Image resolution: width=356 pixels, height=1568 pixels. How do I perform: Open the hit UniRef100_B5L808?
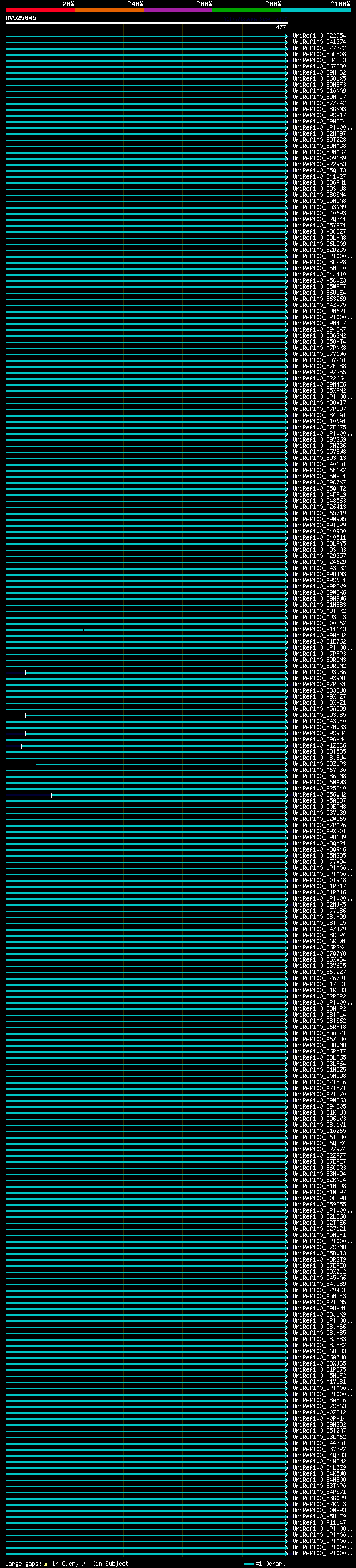(x=319, y=54)
